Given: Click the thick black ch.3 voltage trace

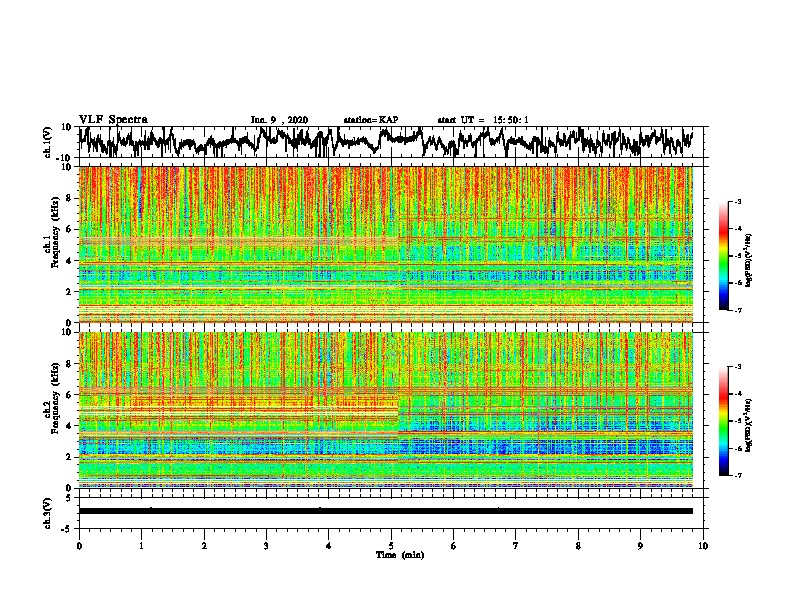Looking at the screenshot, I should (386, 511).
